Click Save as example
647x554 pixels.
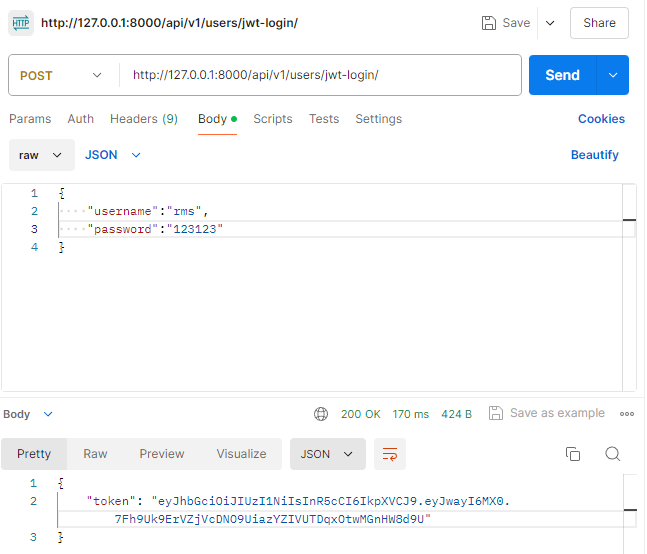[x=547, y=413]
